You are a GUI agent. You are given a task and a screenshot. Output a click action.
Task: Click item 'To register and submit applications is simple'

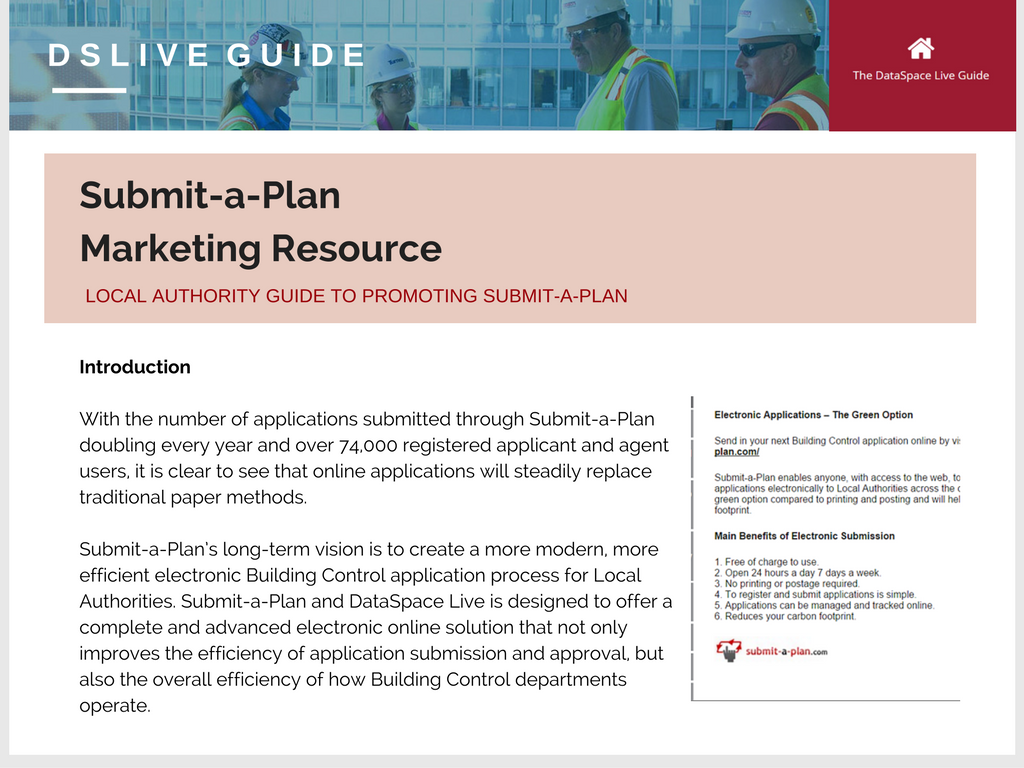815,594
